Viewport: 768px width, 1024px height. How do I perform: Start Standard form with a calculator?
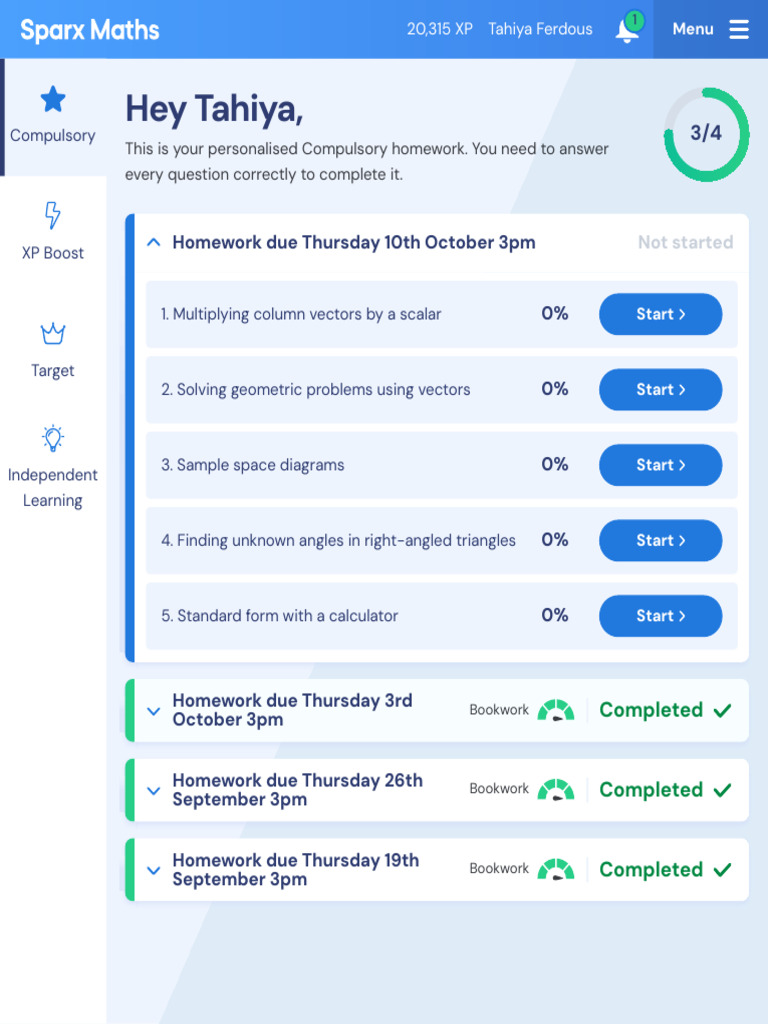tap(660, 616)
